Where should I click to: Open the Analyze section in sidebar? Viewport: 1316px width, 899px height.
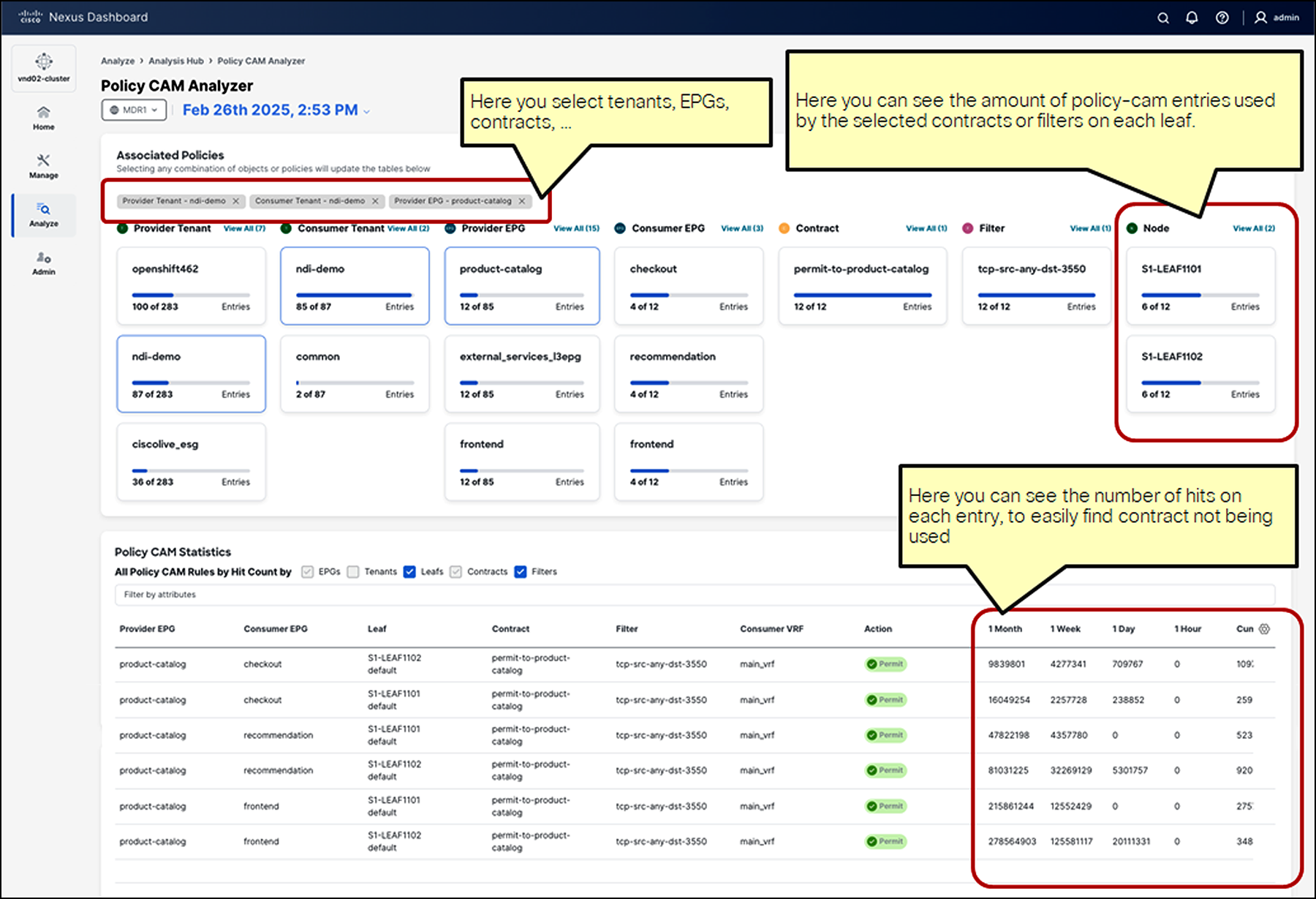(x=44, y=215)
